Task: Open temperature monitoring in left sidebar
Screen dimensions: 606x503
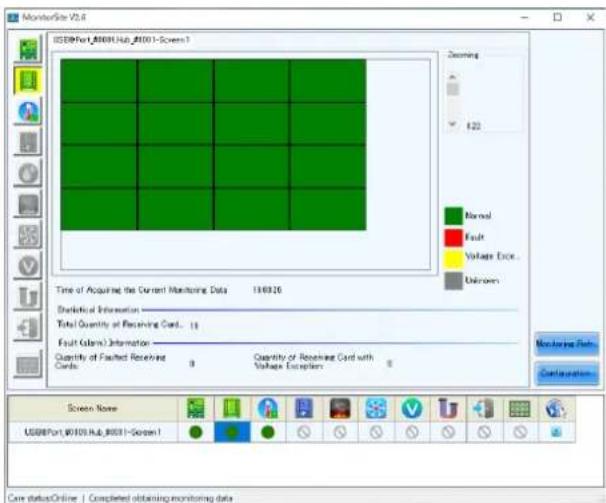Action: pyautogui.click(x=28, y=112)
